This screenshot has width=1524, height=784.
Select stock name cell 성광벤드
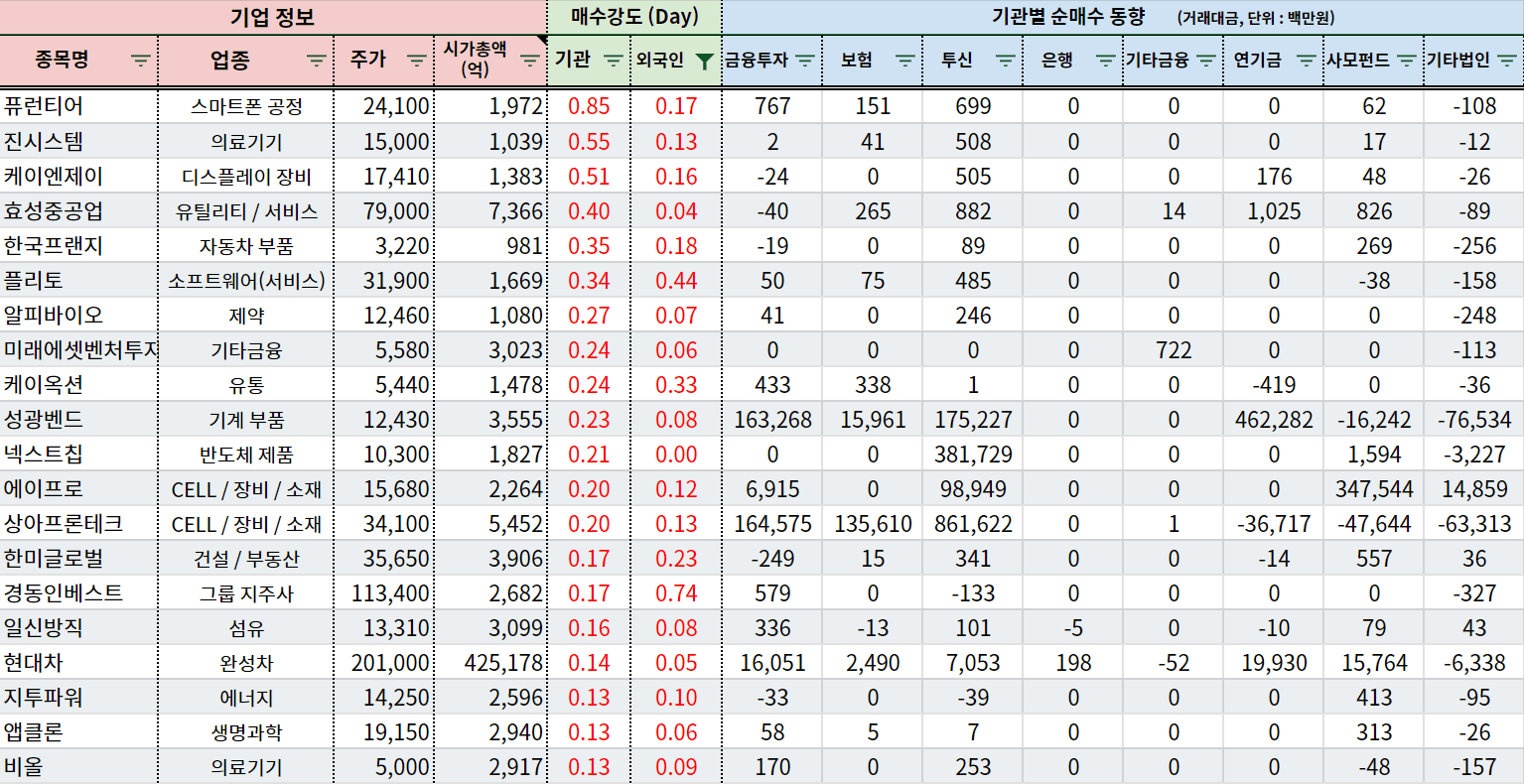pos(78,419)
